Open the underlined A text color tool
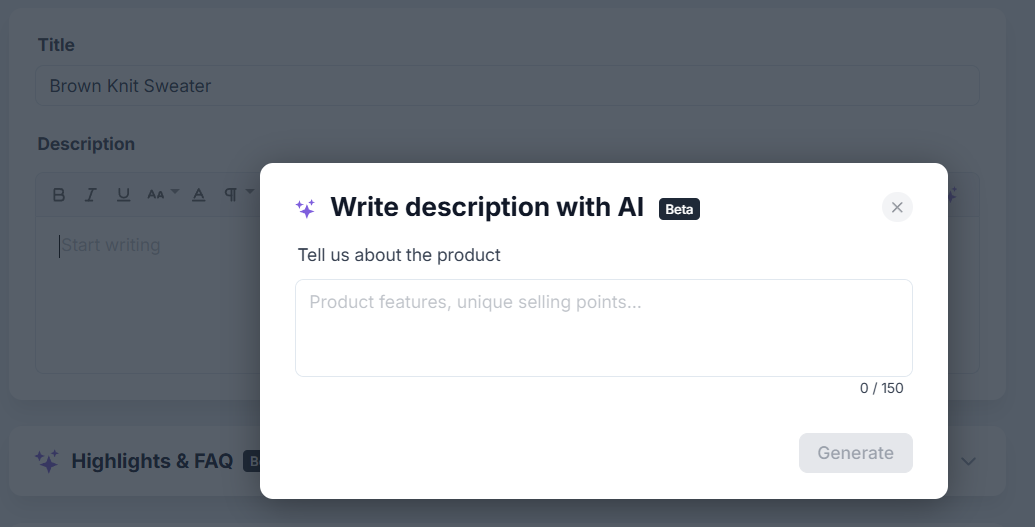This screenshot has height=527, width=1035. click(199, 195)
